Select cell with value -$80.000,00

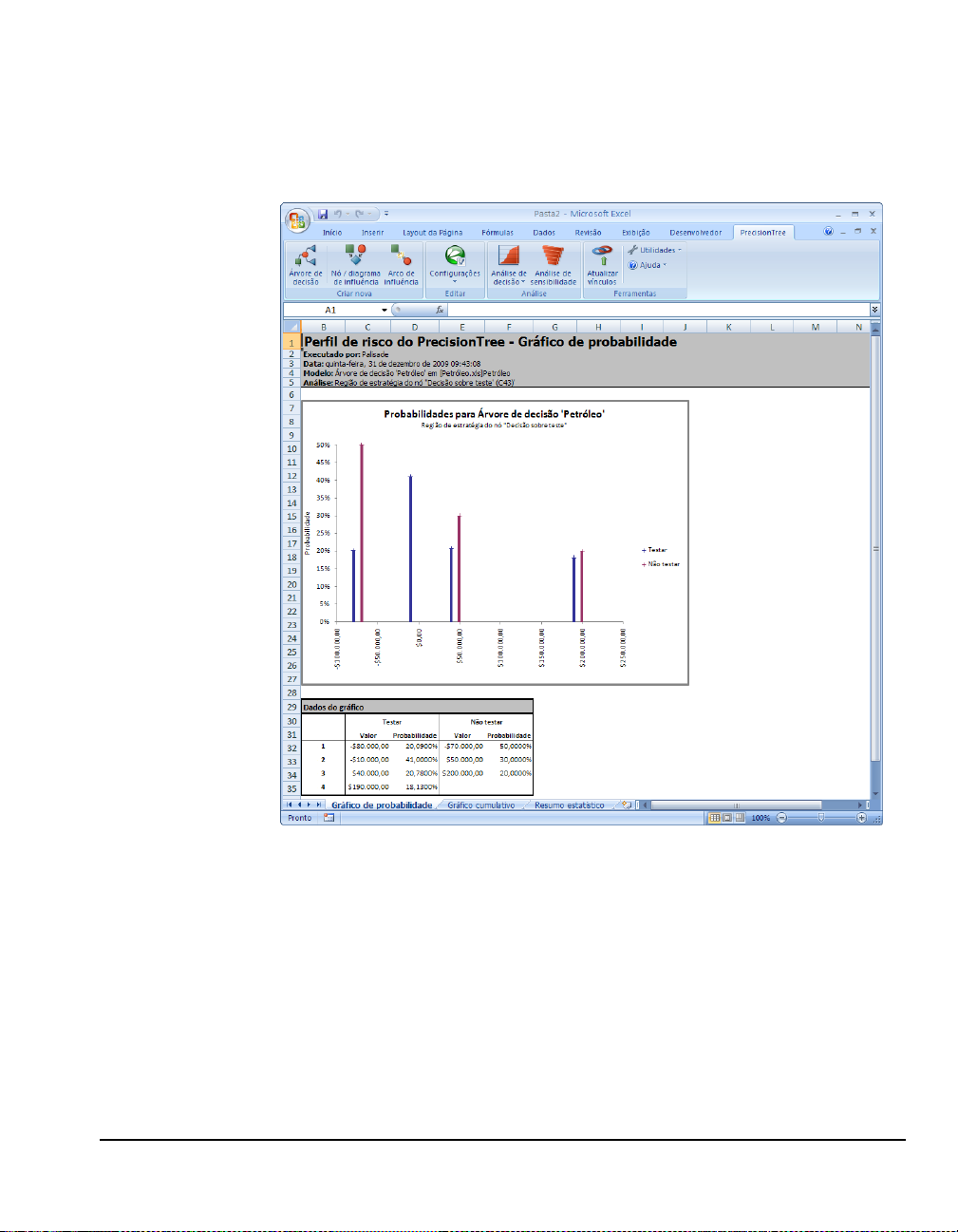tap(368, 747)
